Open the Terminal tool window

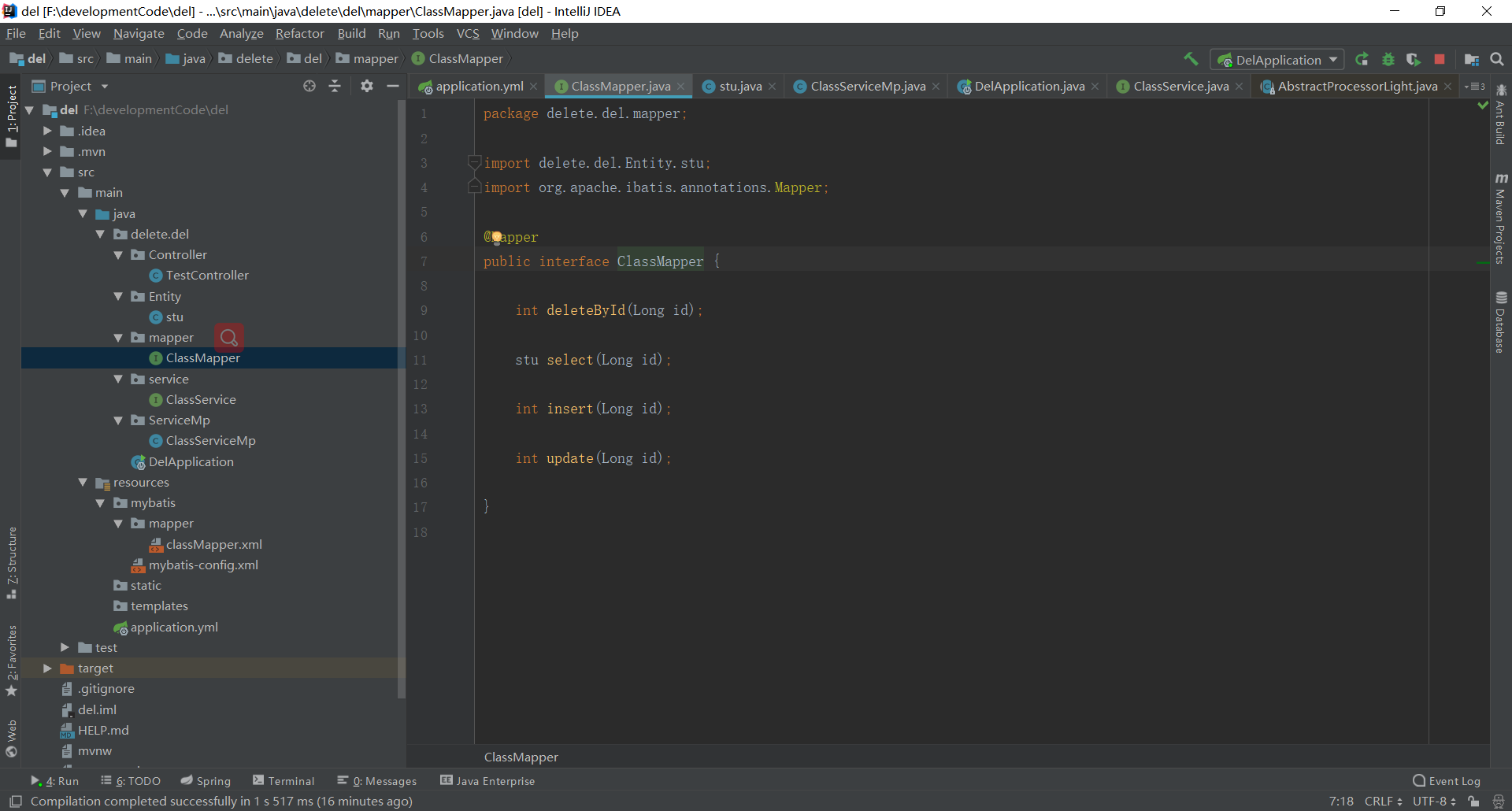(283, 780)
